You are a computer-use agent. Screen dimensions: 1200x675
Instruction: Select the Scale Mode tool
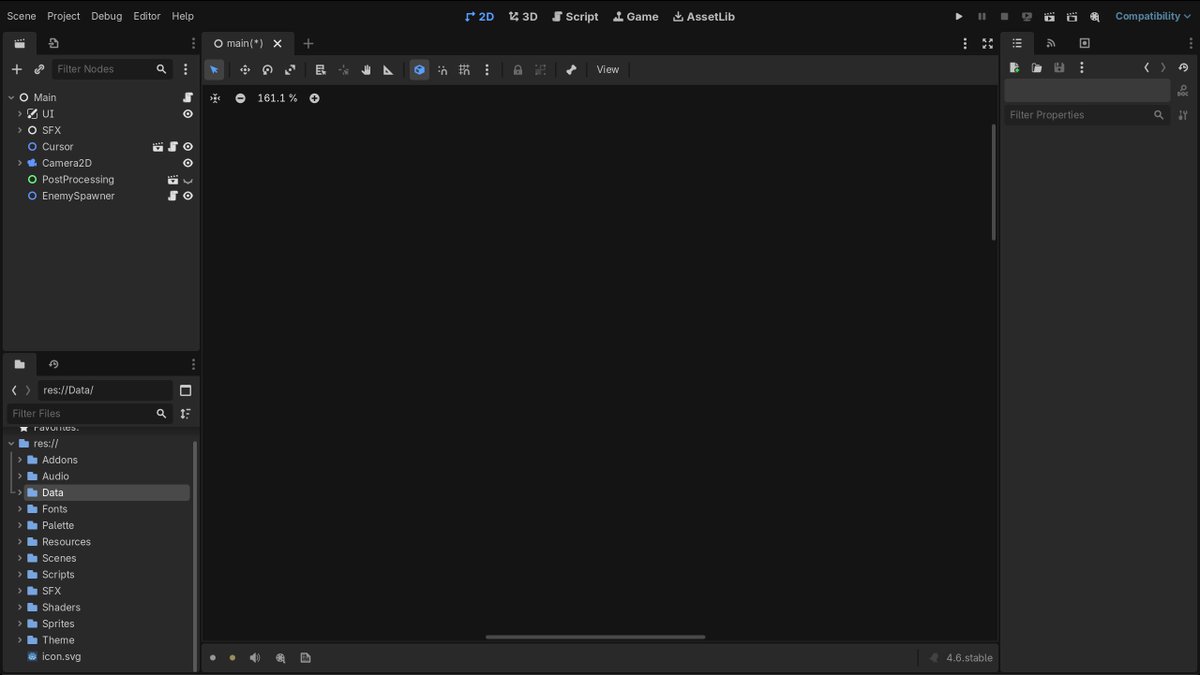click(x=290, y=70)
